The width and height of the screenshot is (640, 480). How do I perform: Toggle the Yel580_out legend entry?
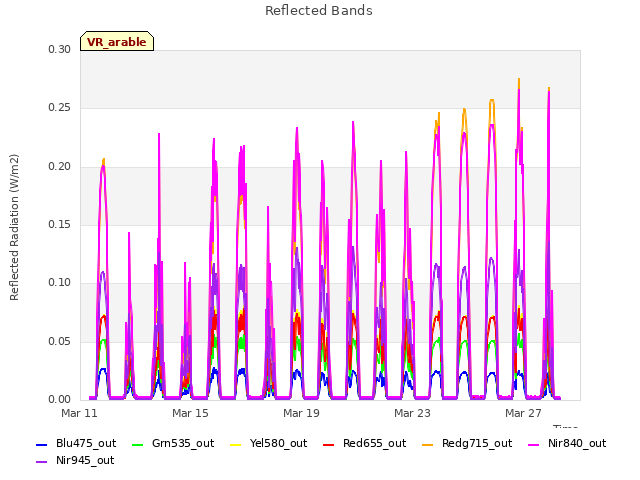click(269, 443)
